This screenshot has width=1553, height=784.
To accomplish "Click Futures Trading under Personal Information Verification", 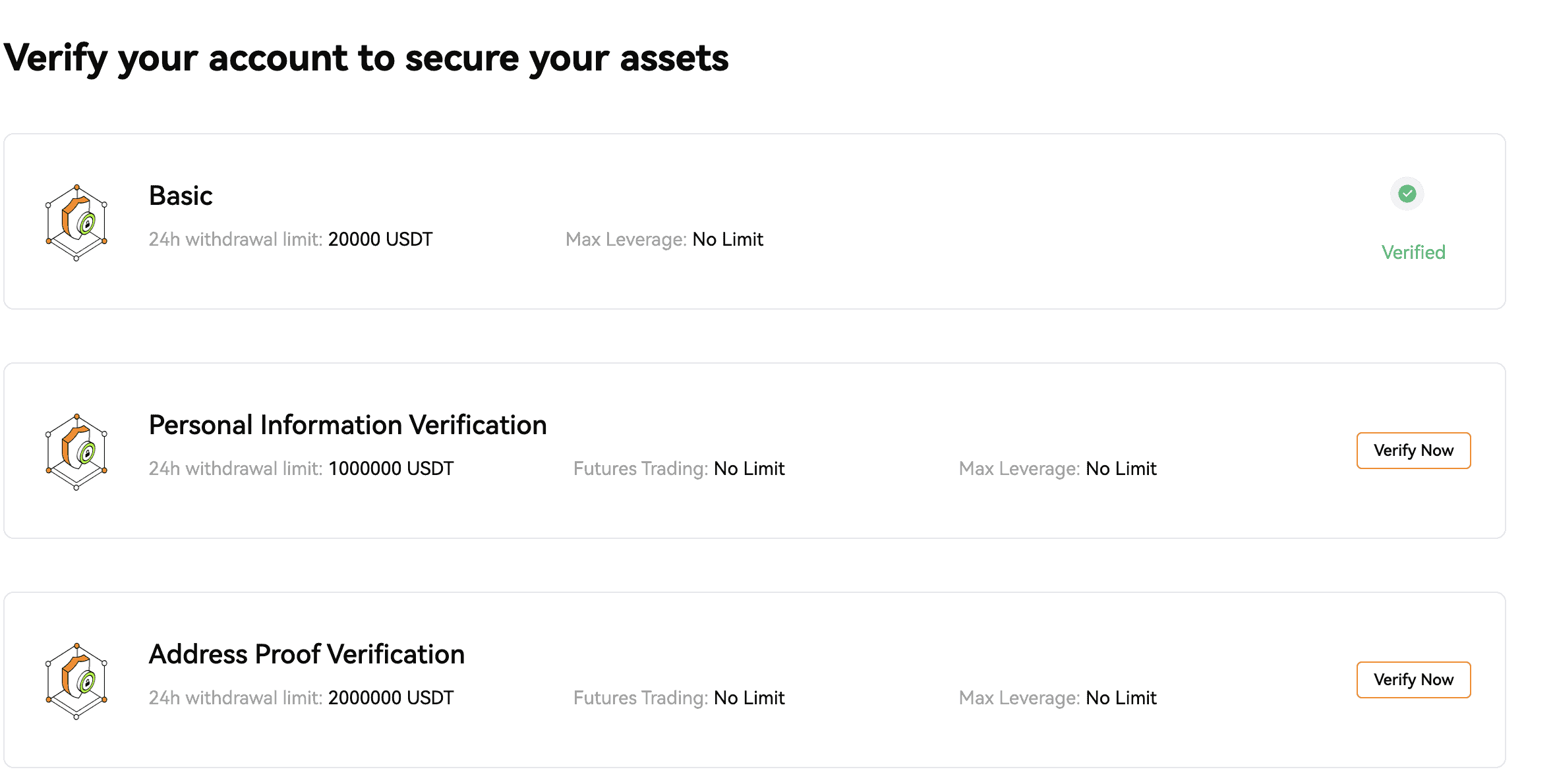I will click(678, 468).
